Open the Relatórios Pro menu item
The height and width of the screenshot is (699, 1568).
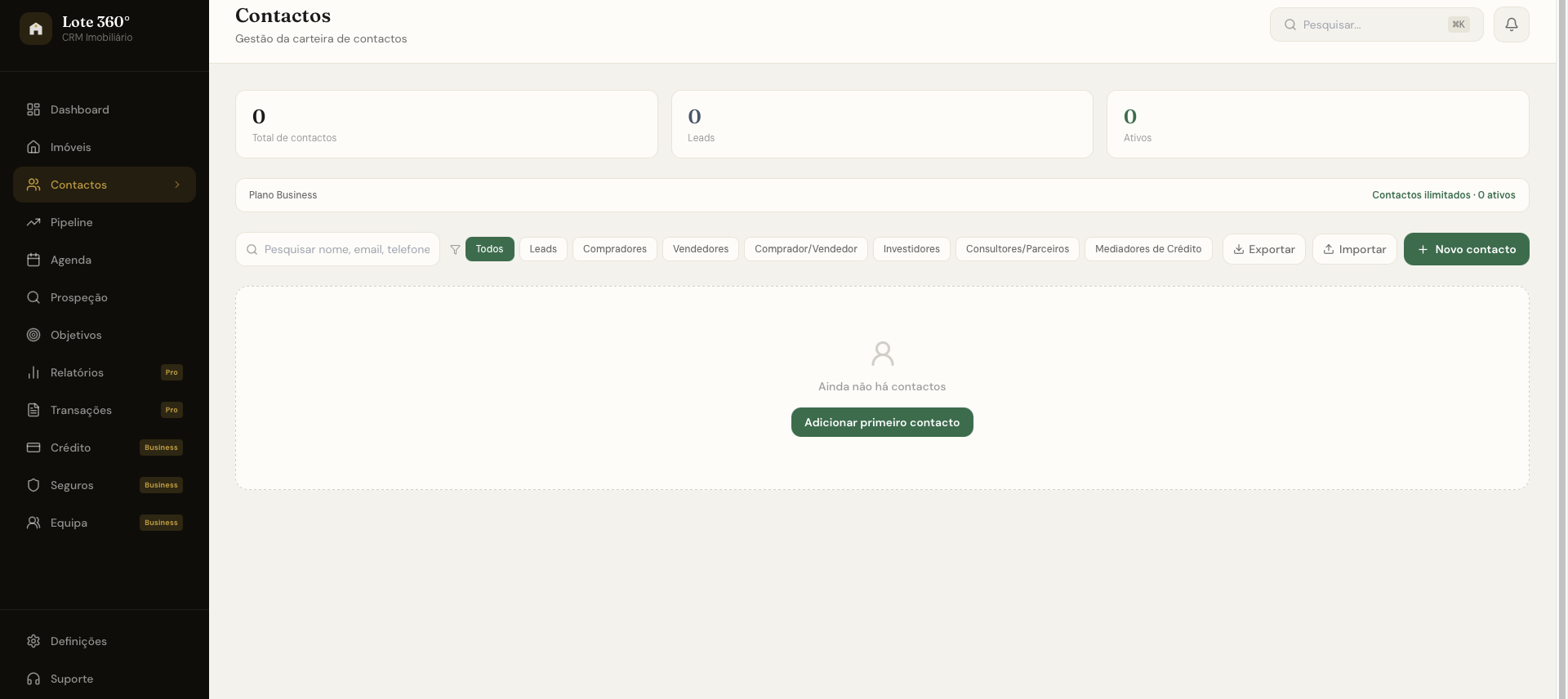tap(105, 372)
